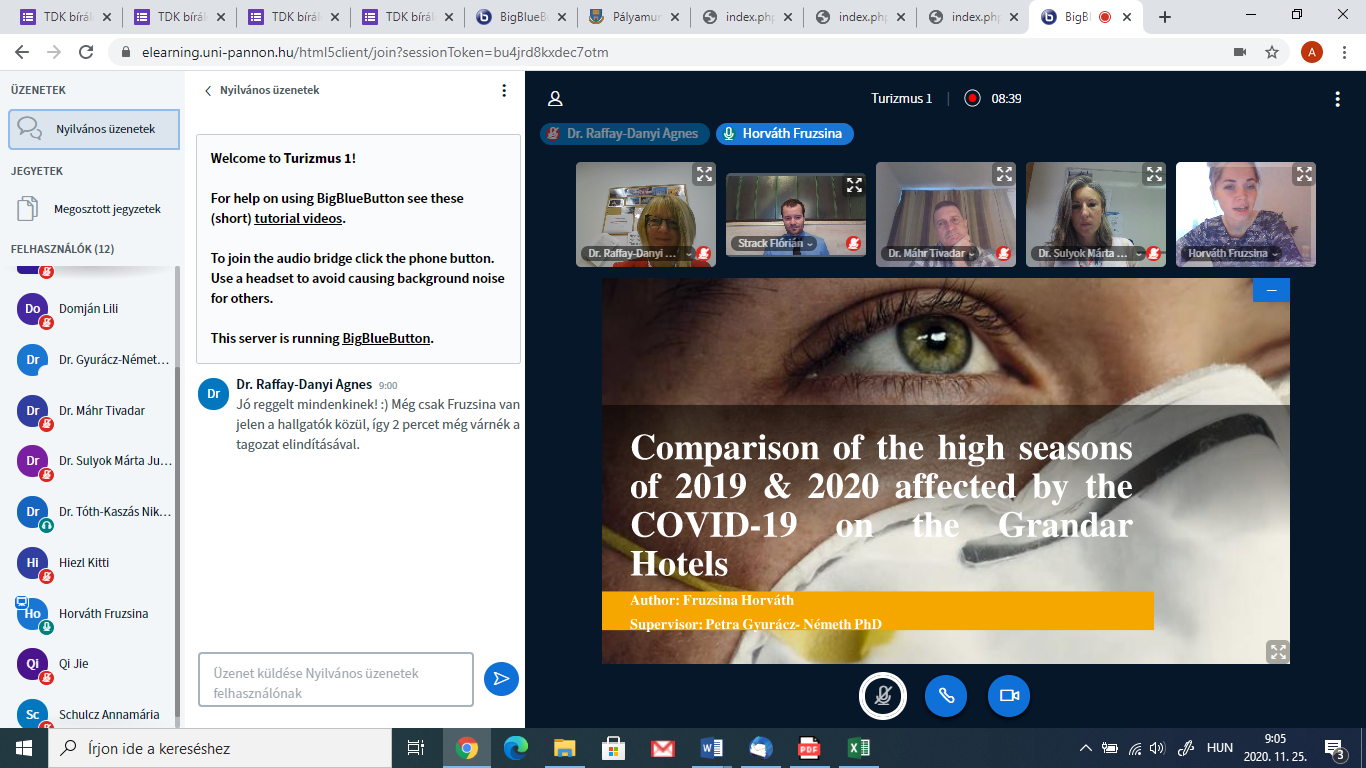Viewport: 1366px width, 768px height.
Task: Share webcam using the camera button
Action: point(1008,696)
